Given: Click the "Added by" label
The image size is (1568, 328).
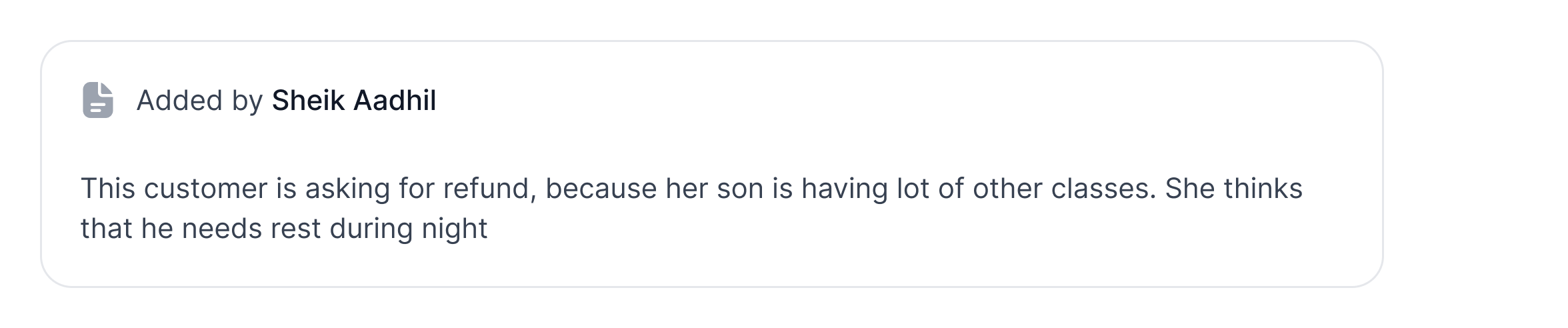Looking at the screenshot, I should pyautogui.click(x=199, y=101).
